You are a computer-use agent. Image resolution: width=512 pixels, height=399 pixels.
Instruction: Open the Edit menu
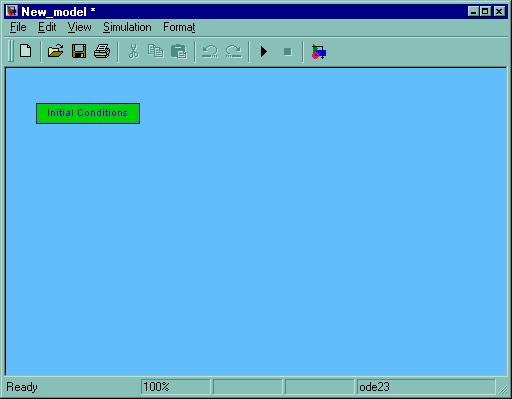[47, 27]
